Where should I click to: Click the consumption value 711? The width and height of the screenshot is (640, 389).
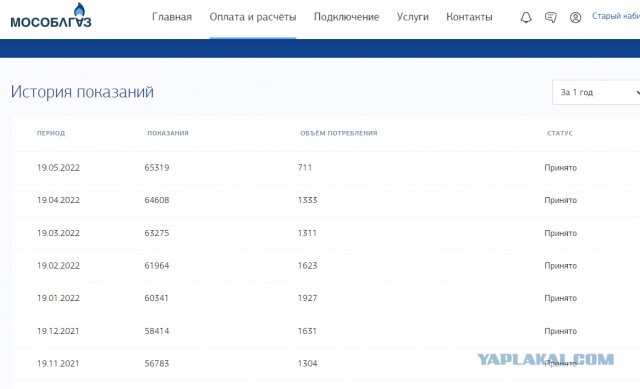pyautogui.click(x=305, y=168)
